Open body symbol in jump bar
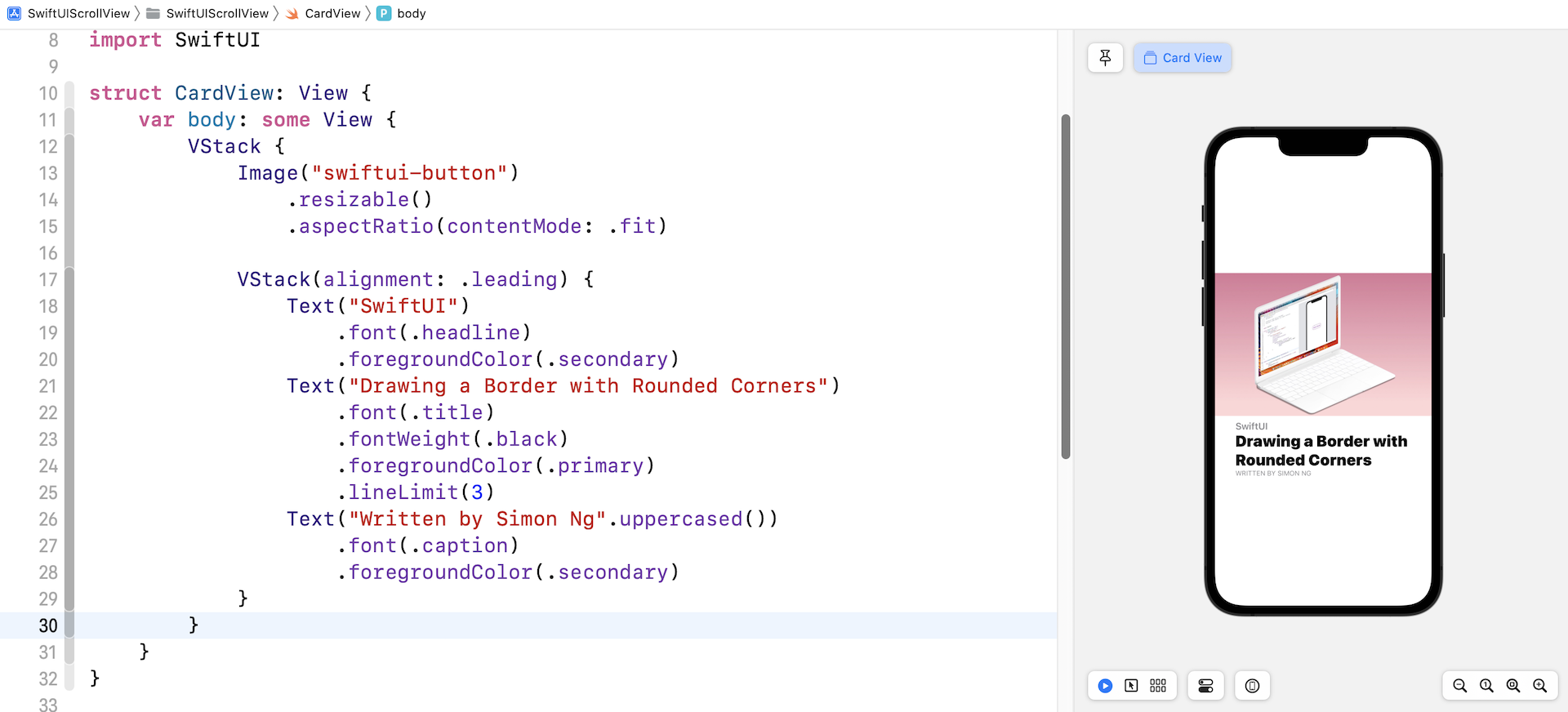 [x=402, y=13]
